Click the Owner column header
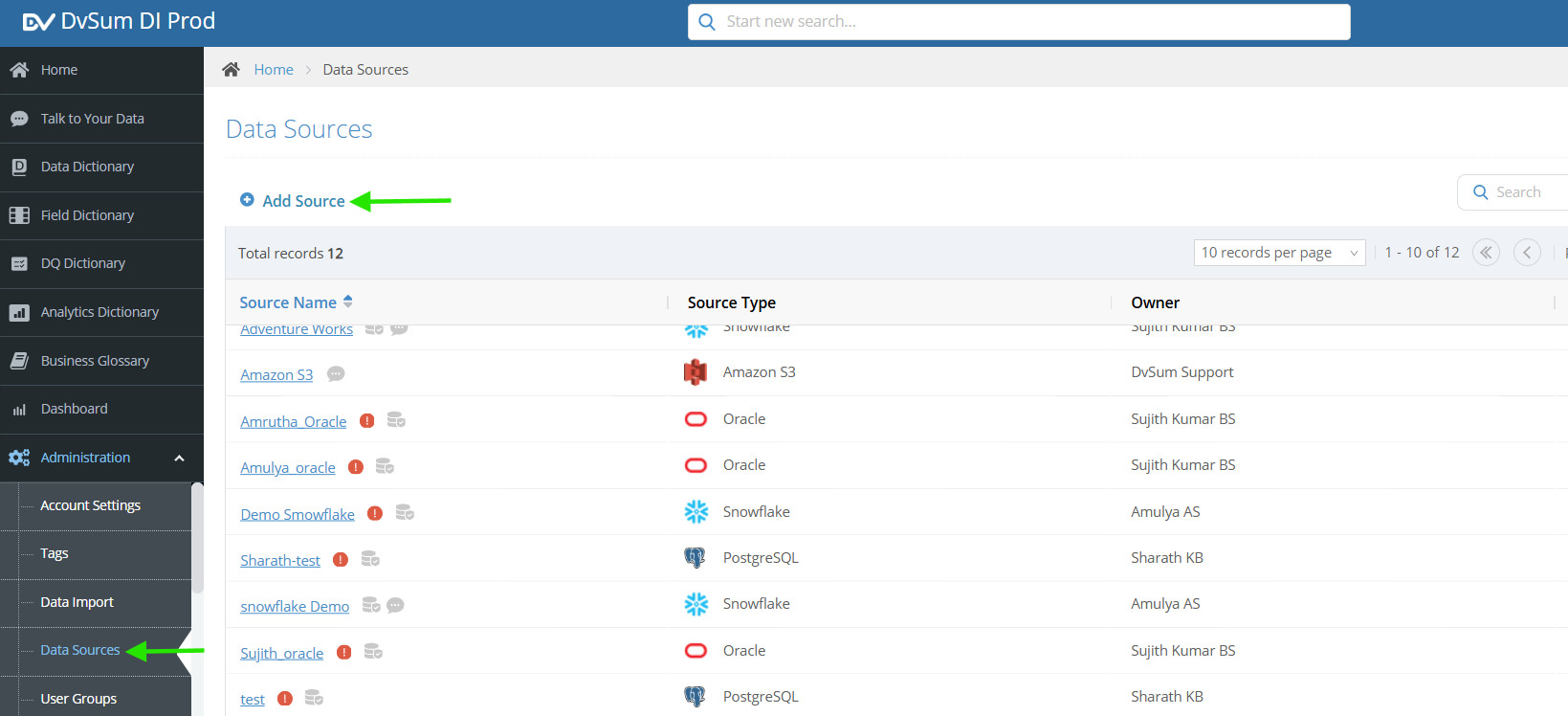 (x=1155, y=302)
